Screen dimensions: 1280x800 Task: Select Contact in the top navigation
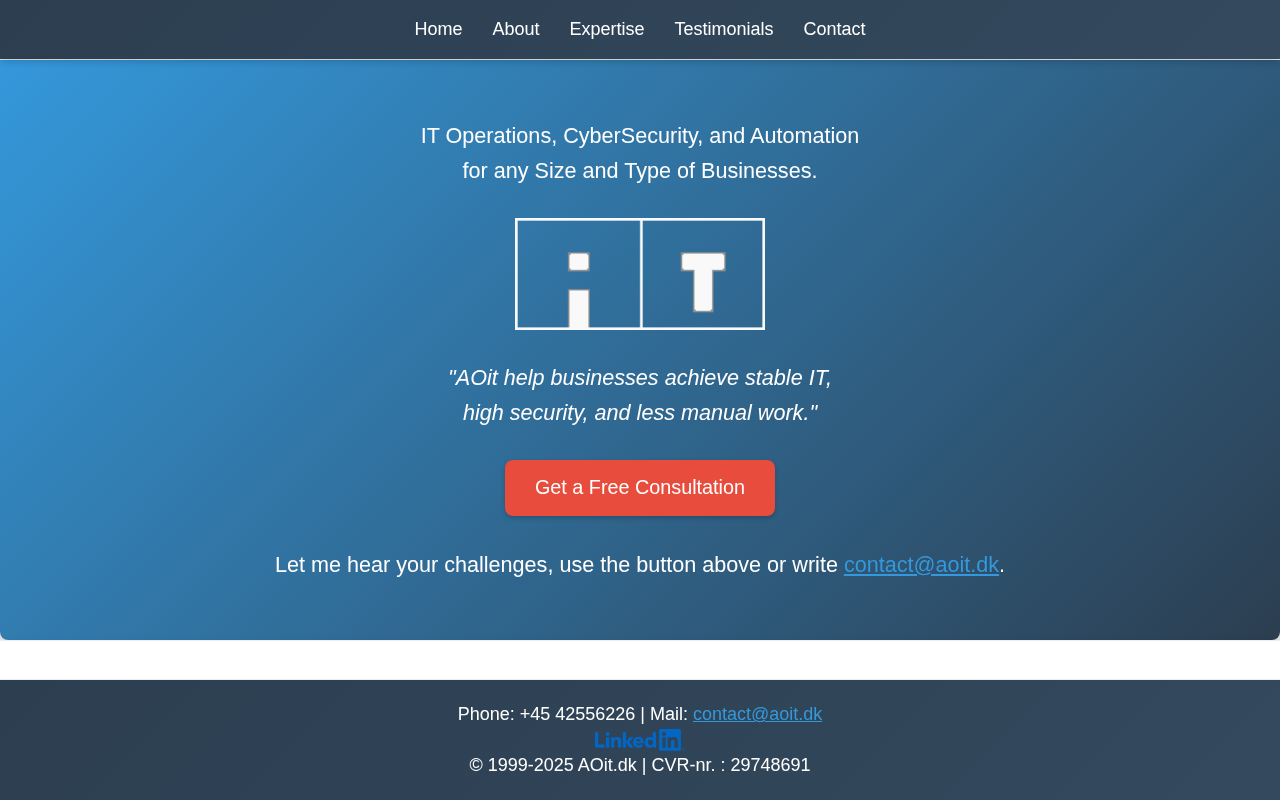[x=834, y=29]
